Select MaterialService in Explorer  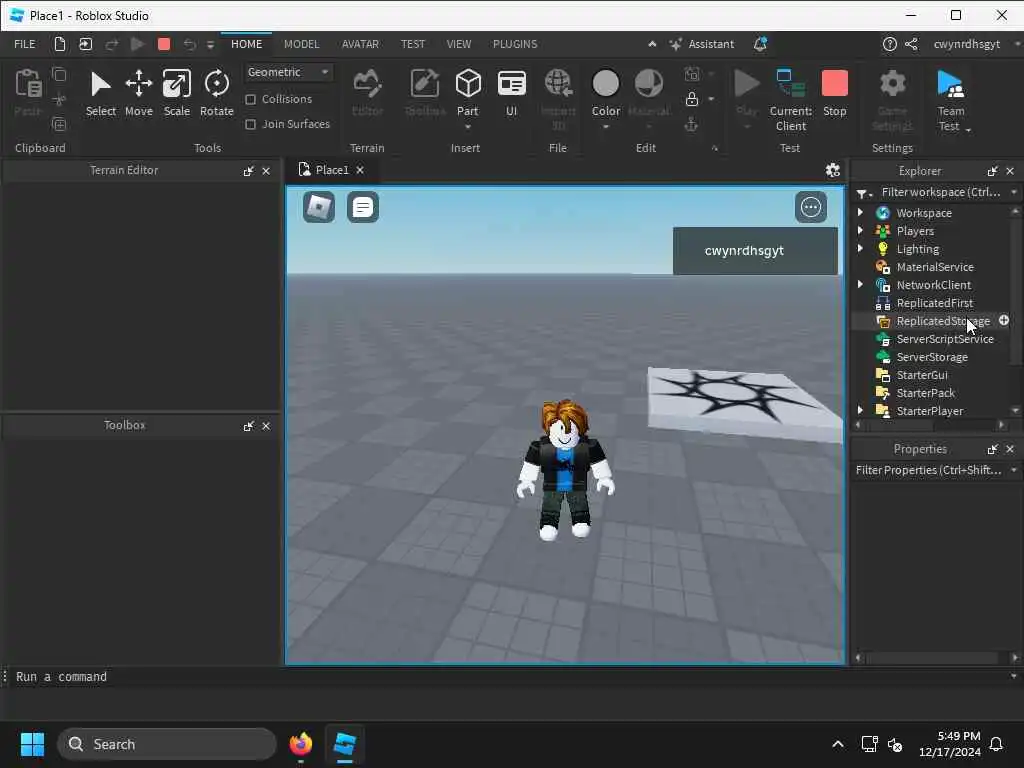pos(935,266)
